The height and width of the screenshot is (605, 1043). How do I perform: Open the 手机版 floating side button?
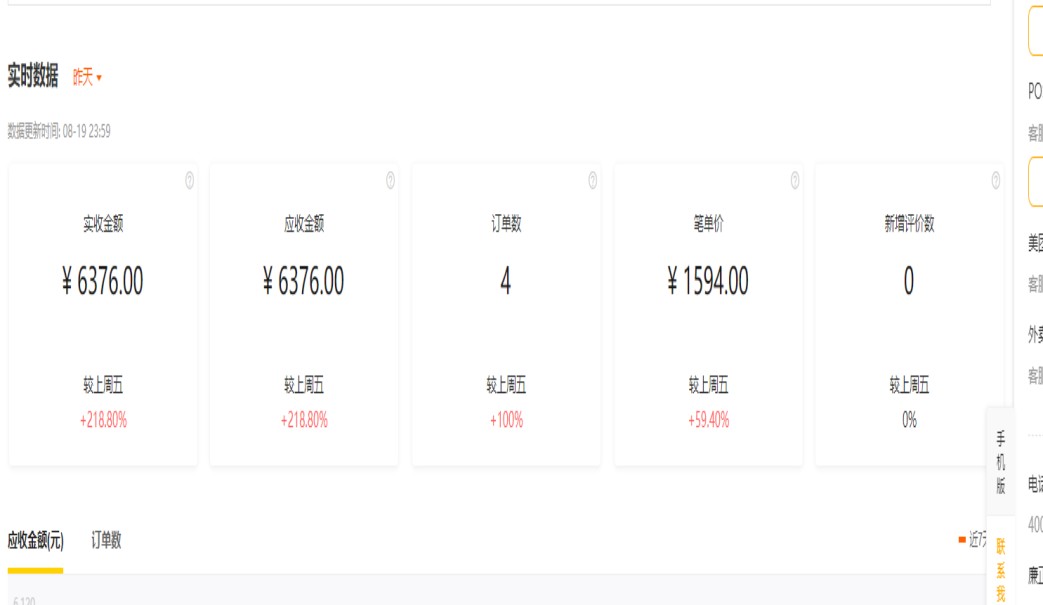[x=1000, y=462]
